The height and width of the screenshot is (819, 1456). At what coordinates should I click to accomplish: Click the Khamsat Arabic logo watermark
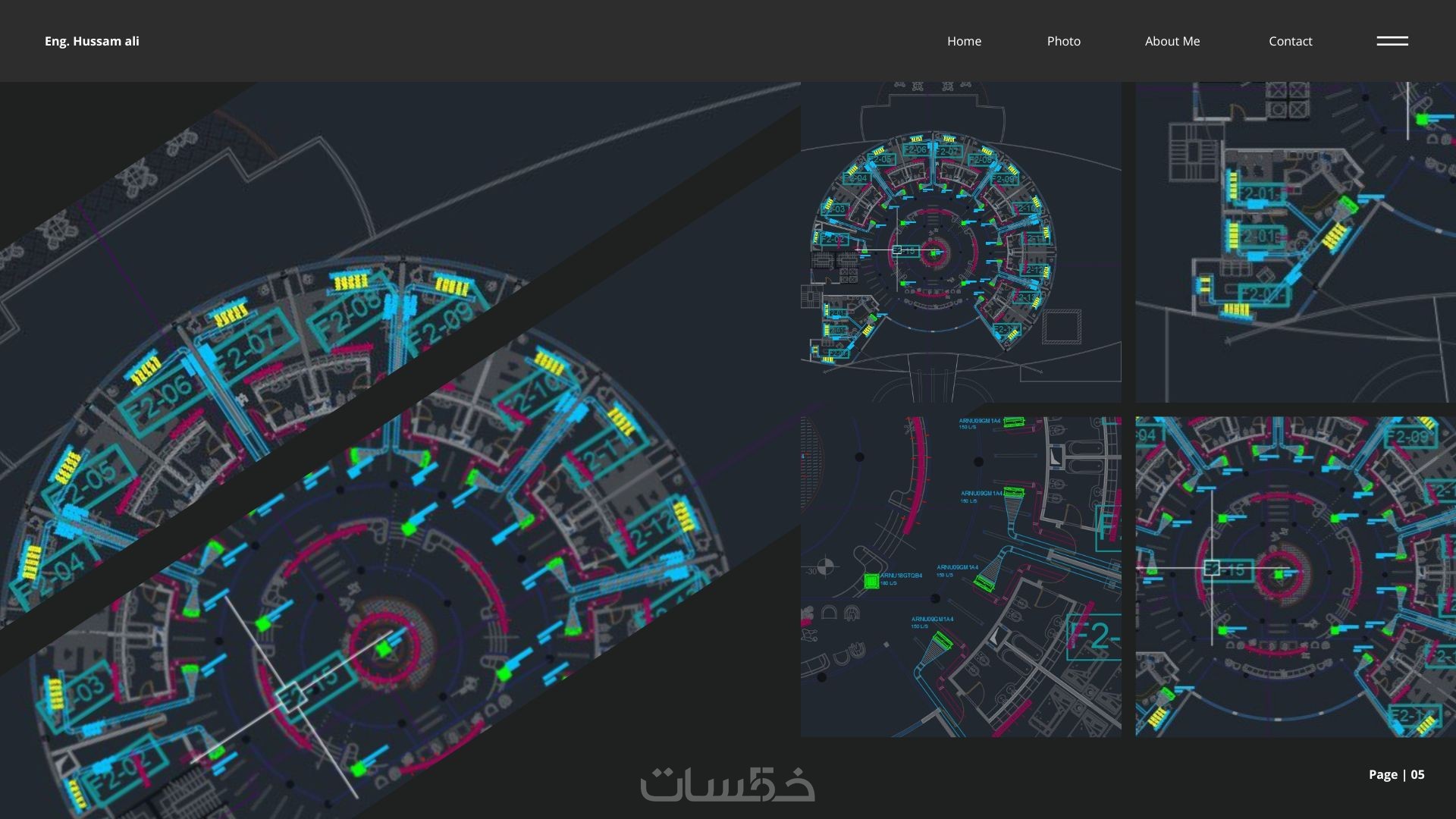[727, 784]
